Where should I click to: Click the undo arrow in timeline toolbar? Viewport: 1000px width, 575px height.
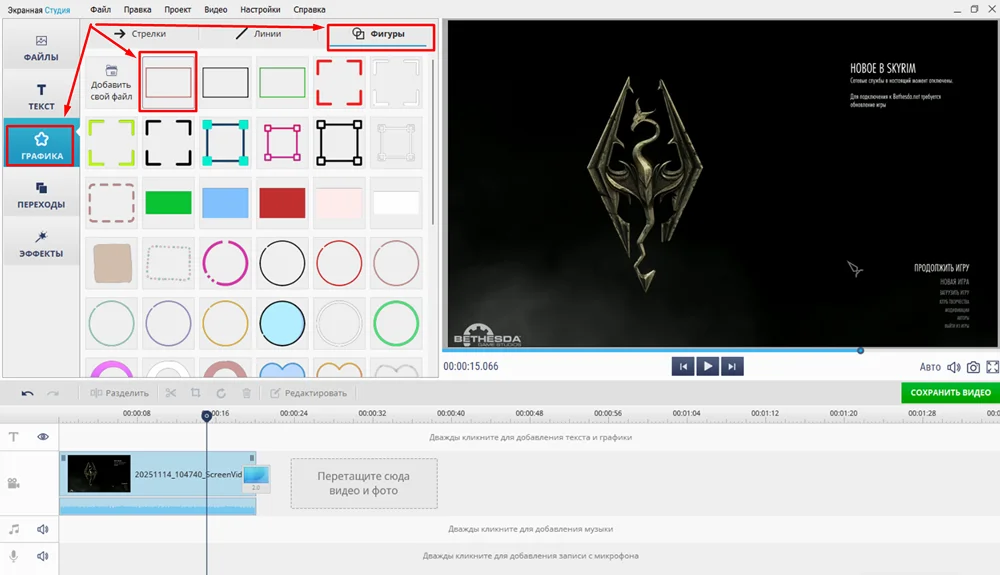(27, 393)
